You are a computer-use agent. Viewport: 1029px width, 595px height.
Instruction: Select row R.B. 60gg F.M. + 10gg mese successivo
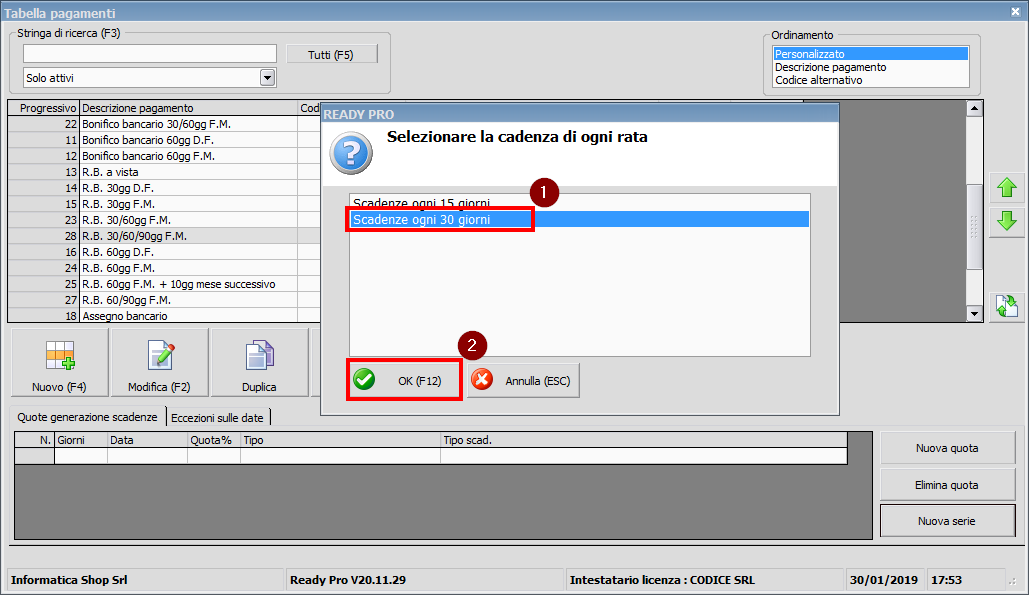(x=164, y=284)
